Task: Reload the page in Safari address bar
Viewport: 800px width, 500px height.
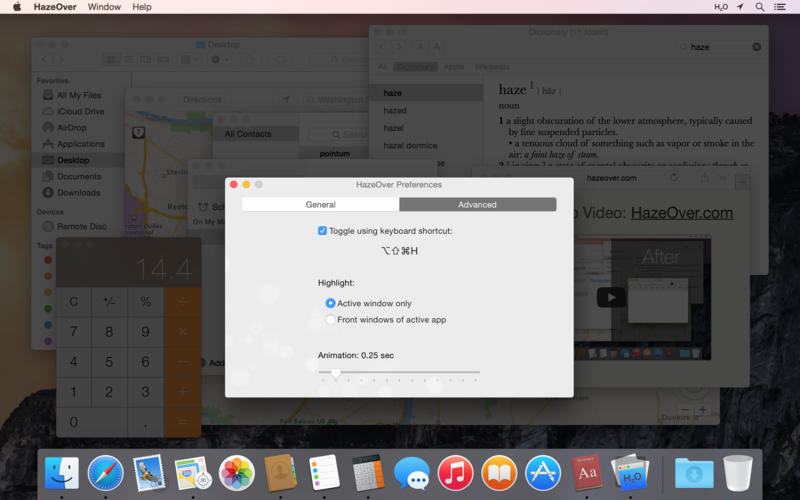Action: click(673, 178)
